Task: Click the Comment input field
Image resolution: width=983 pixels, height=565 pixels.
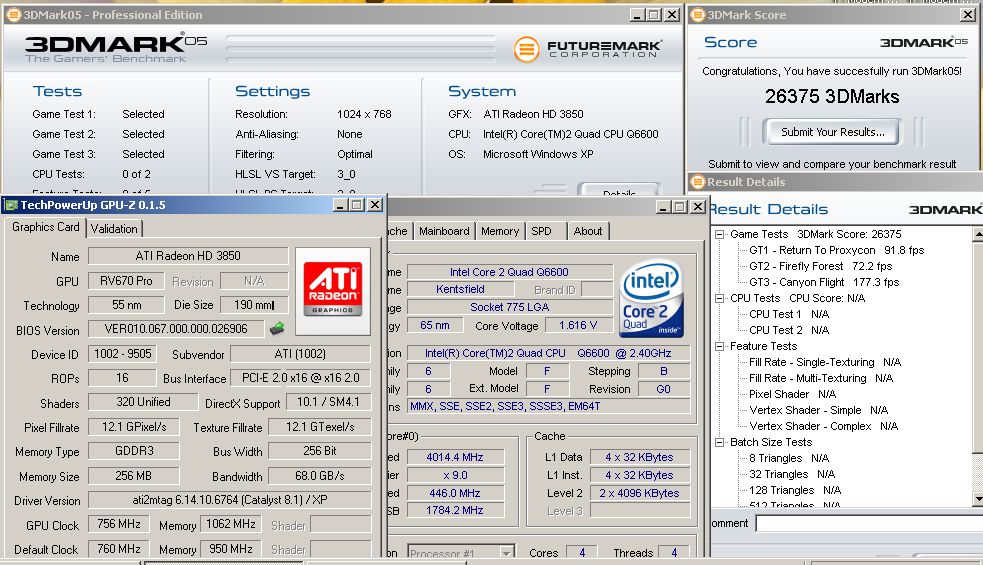Action: [869, 523]
